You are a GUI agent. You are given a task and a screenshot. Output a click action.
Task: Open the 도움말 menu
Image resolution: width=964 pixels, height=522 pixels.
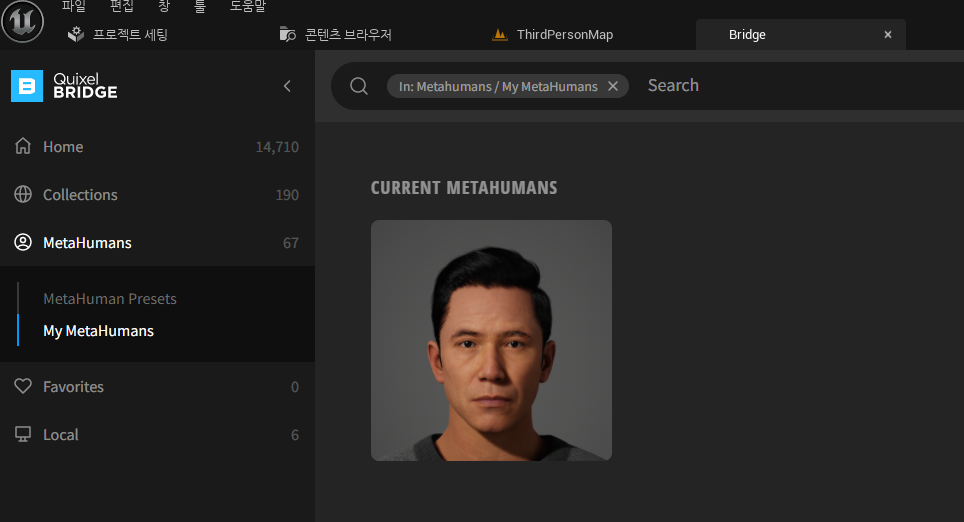(x=248, y=6)
